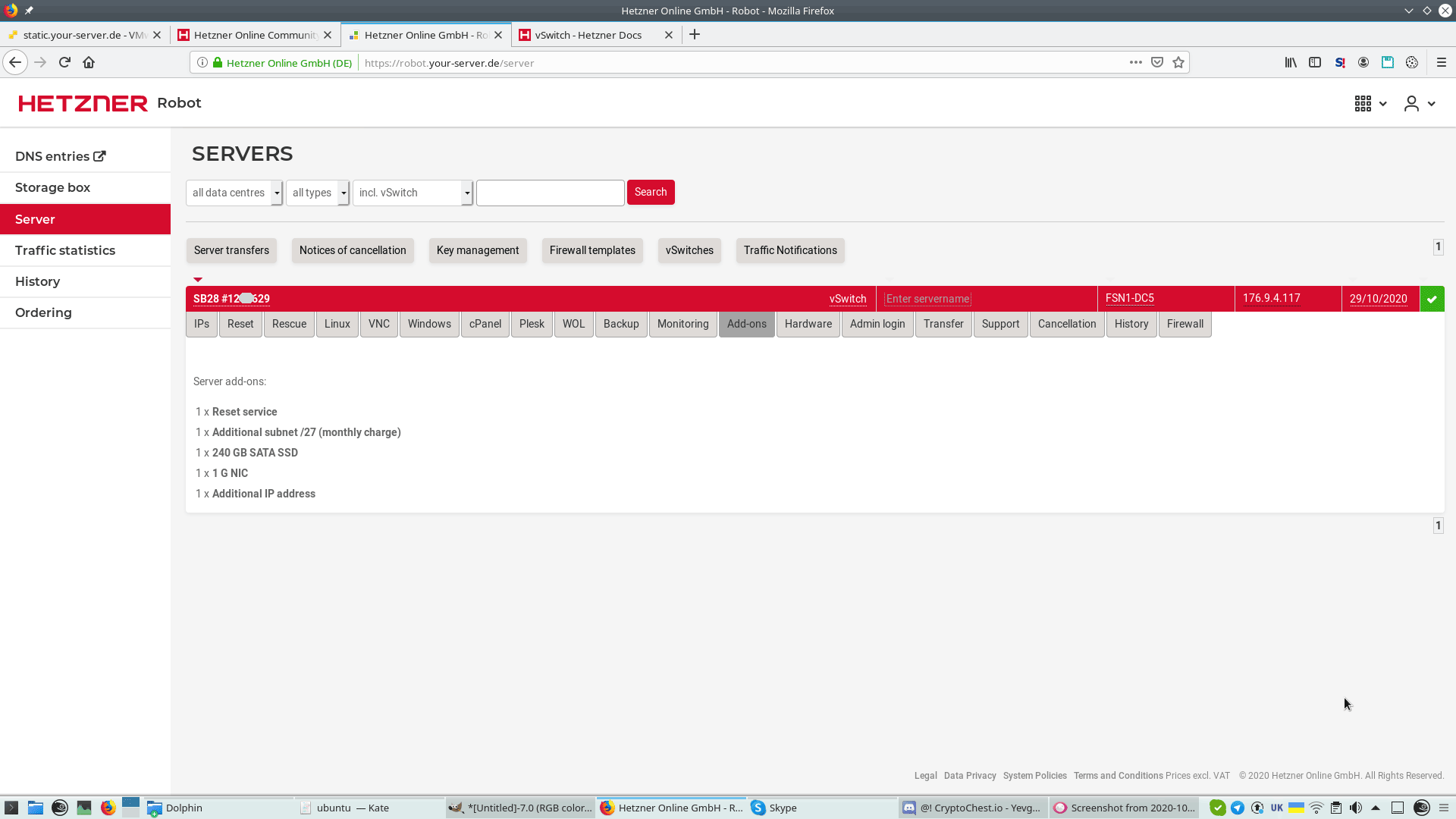
Task: Click the Key management button
Action: [x=478, y=250]
